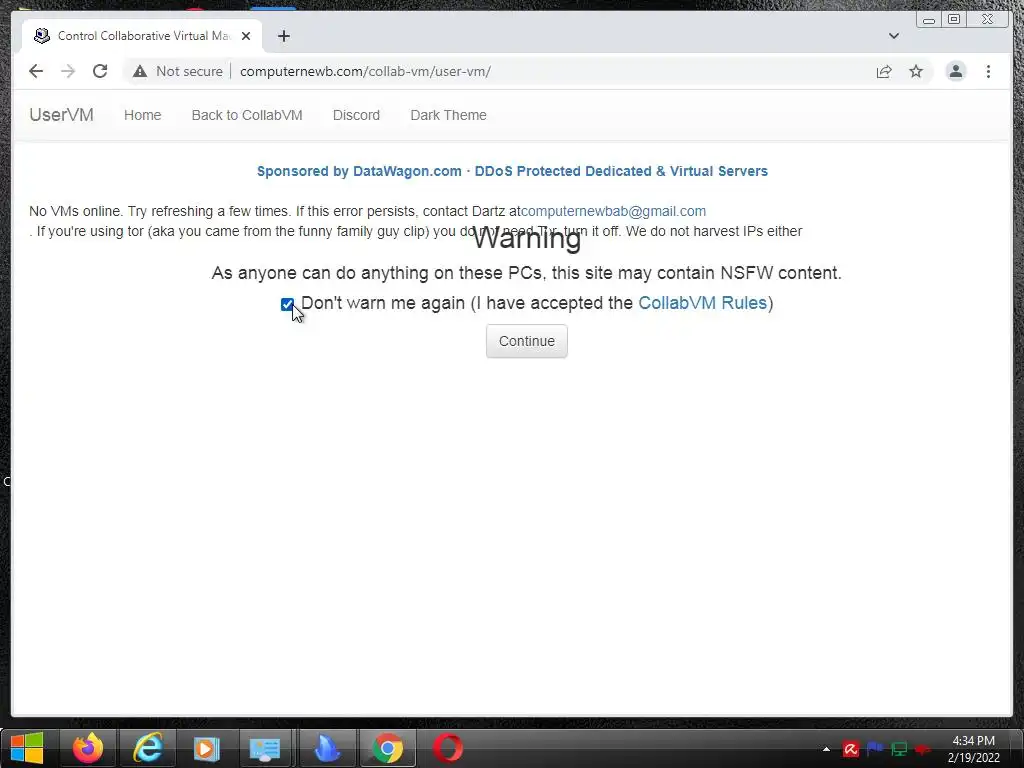Image resolution: width=1024 pixels, height=768 pixels.
Task: Open the Chrome profile avatar
Action: click(955, 71)
